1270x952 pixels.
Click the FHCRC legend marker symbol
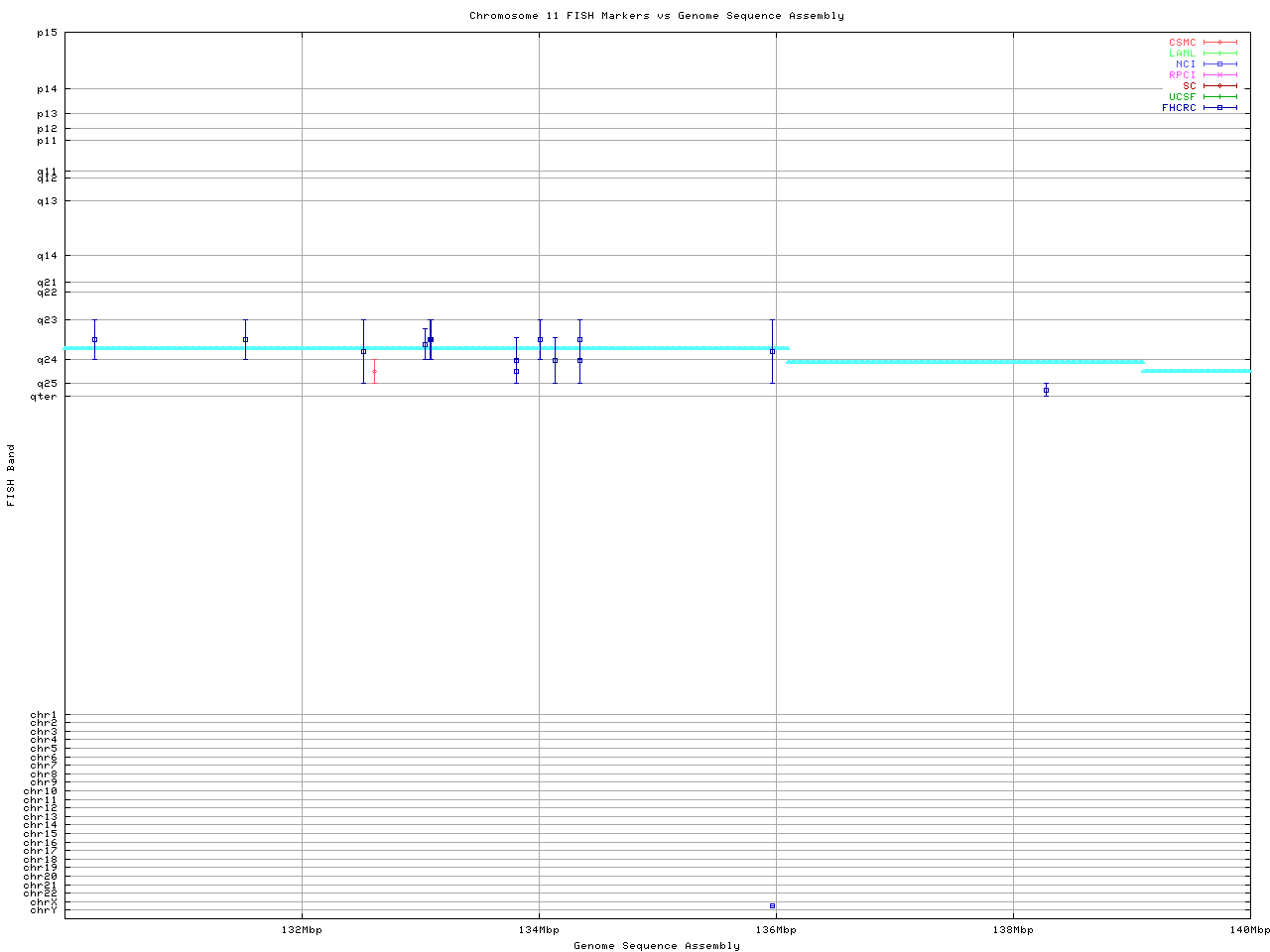1219,108
